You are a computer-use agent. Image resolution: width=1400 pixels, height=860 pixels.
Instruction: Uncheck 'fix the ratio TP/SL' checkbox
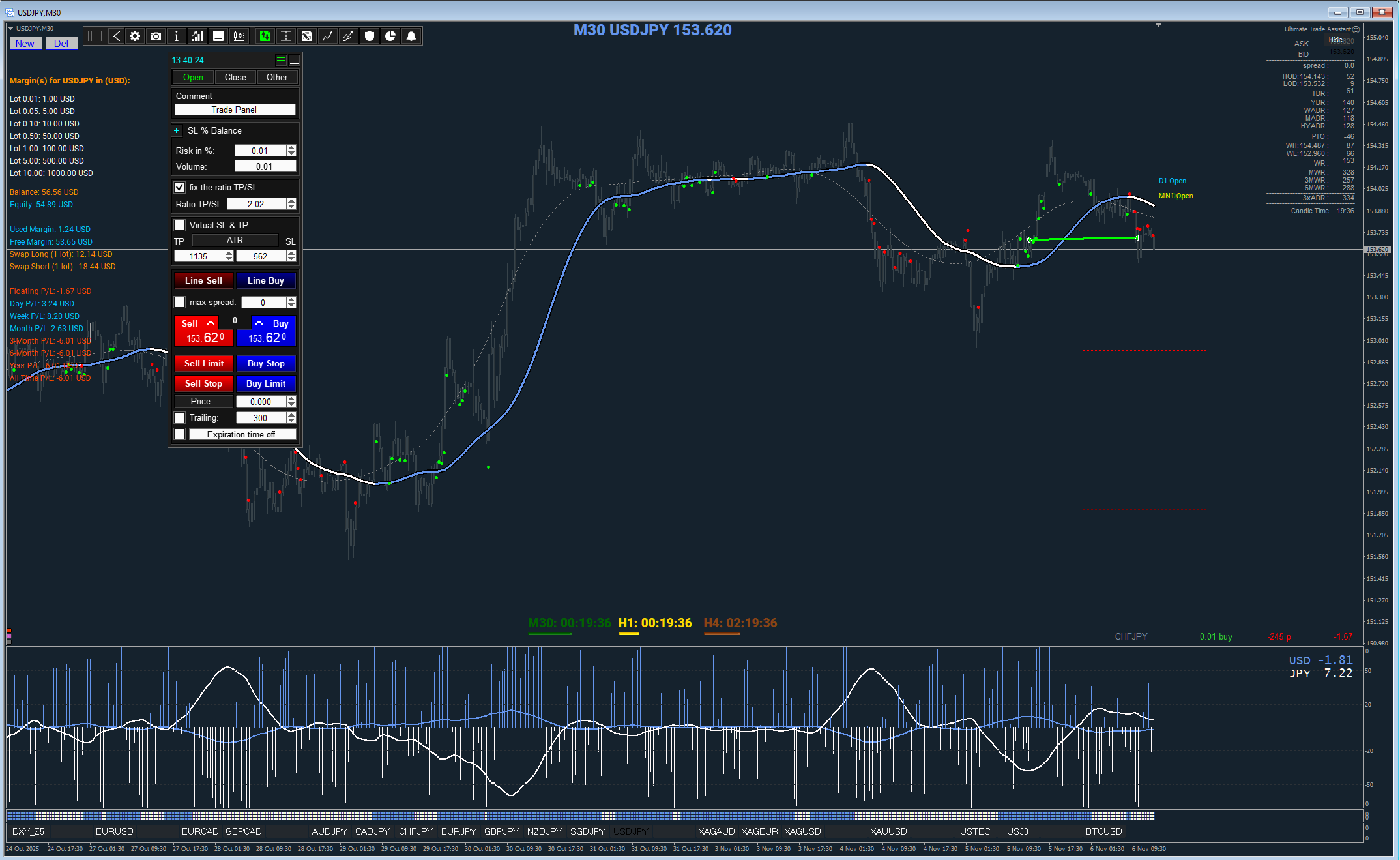[180, 188]
